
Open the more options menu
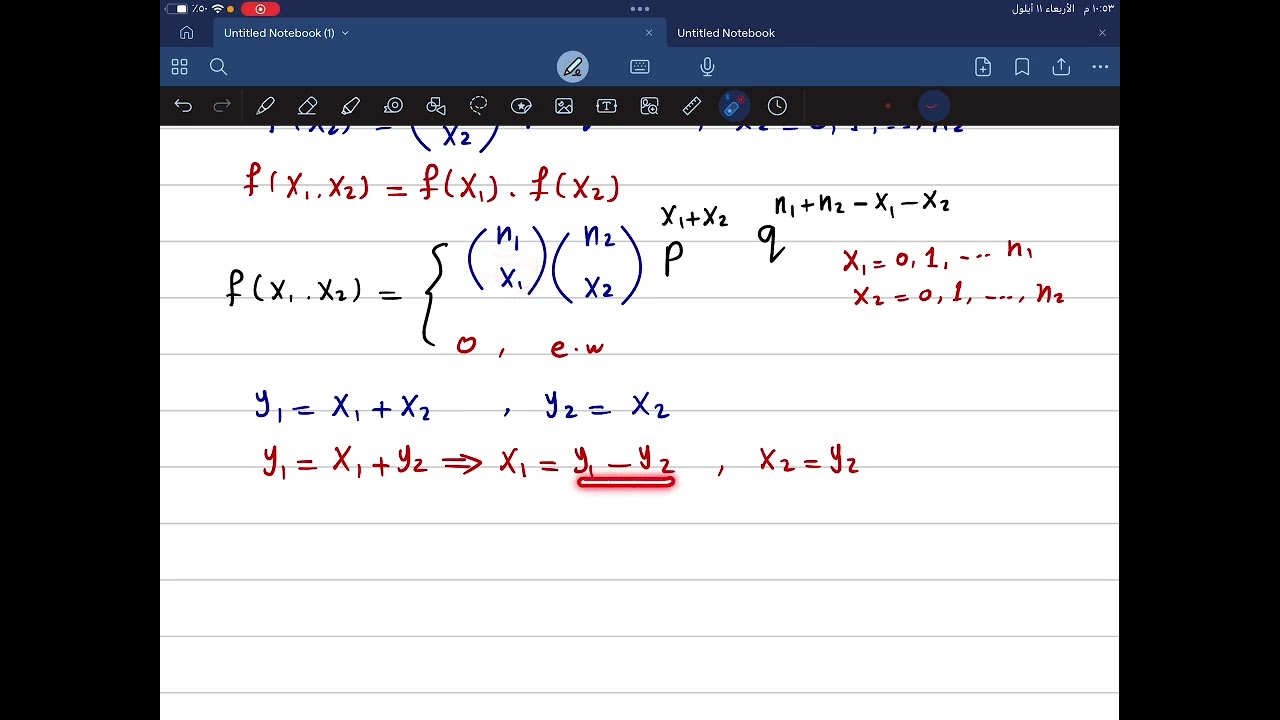pos(1100,67)
